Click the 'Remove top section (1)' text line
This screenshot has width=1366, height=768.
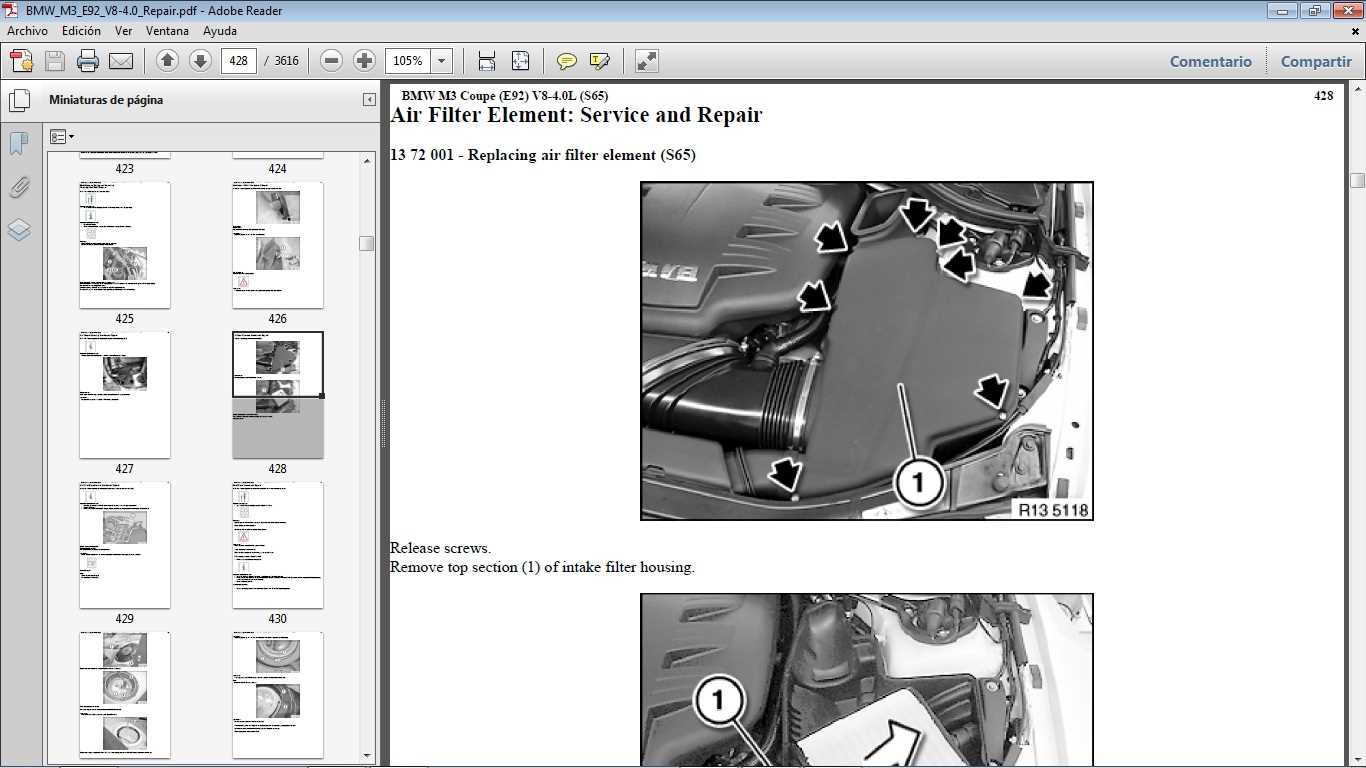pos(542,567)
